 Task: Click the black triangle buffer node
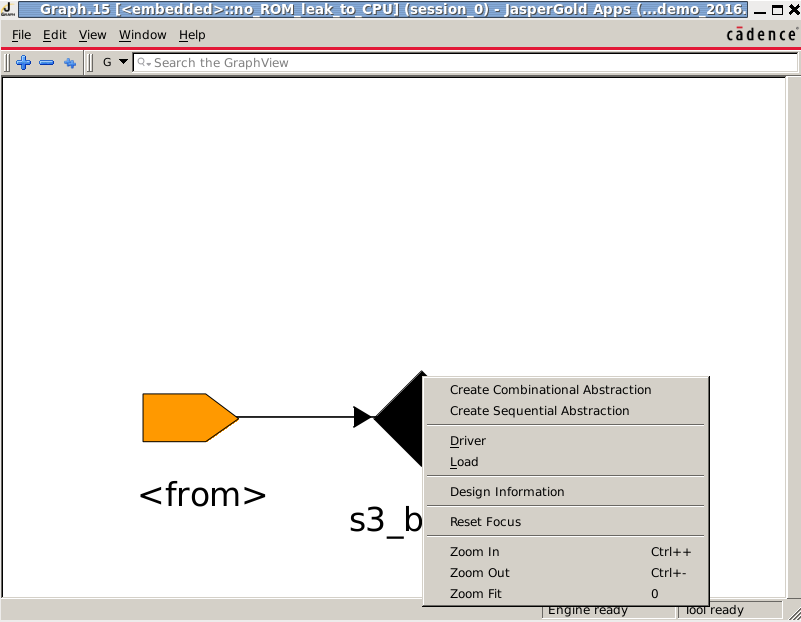pyautogui.click(x=401, y=418)
